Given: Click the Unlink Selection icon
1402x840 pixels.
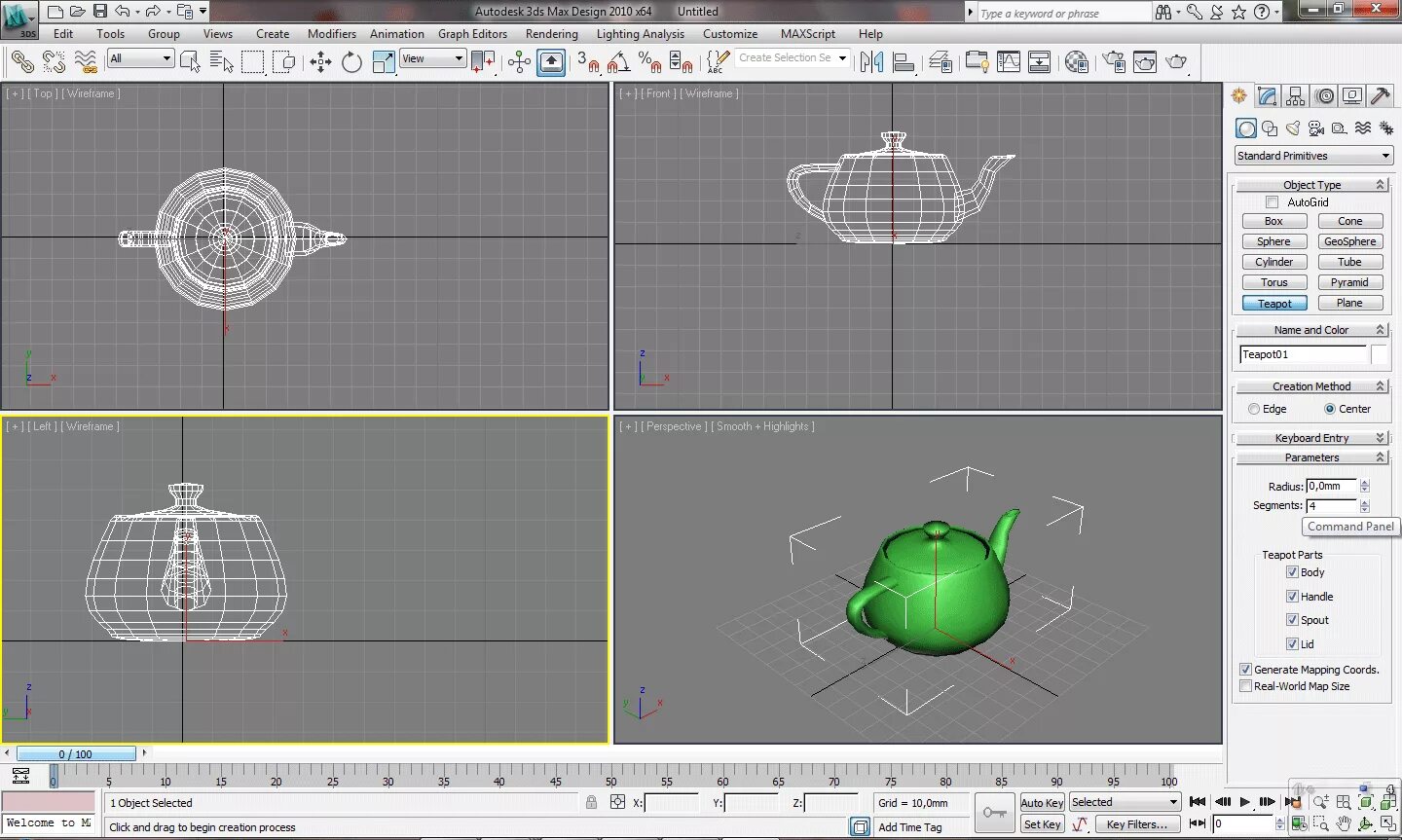Looking at the screenshot, I should 54,62.
